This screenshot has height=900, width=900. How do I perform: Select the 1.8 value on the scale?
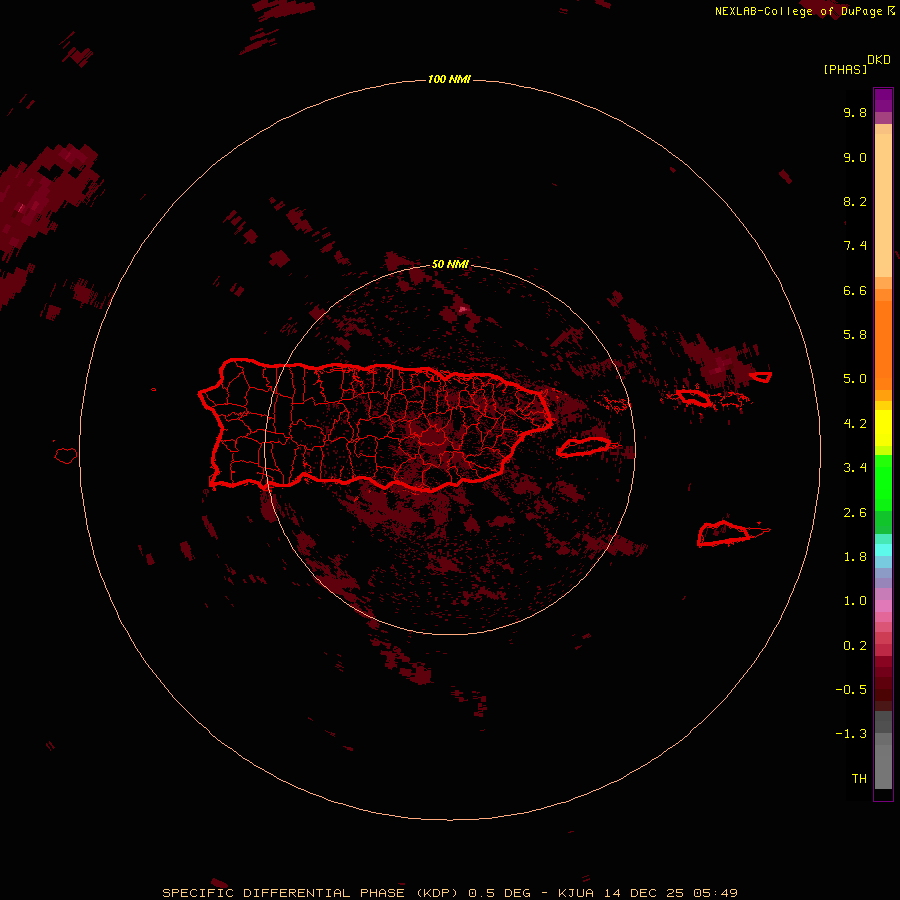[x=855, y=556]
